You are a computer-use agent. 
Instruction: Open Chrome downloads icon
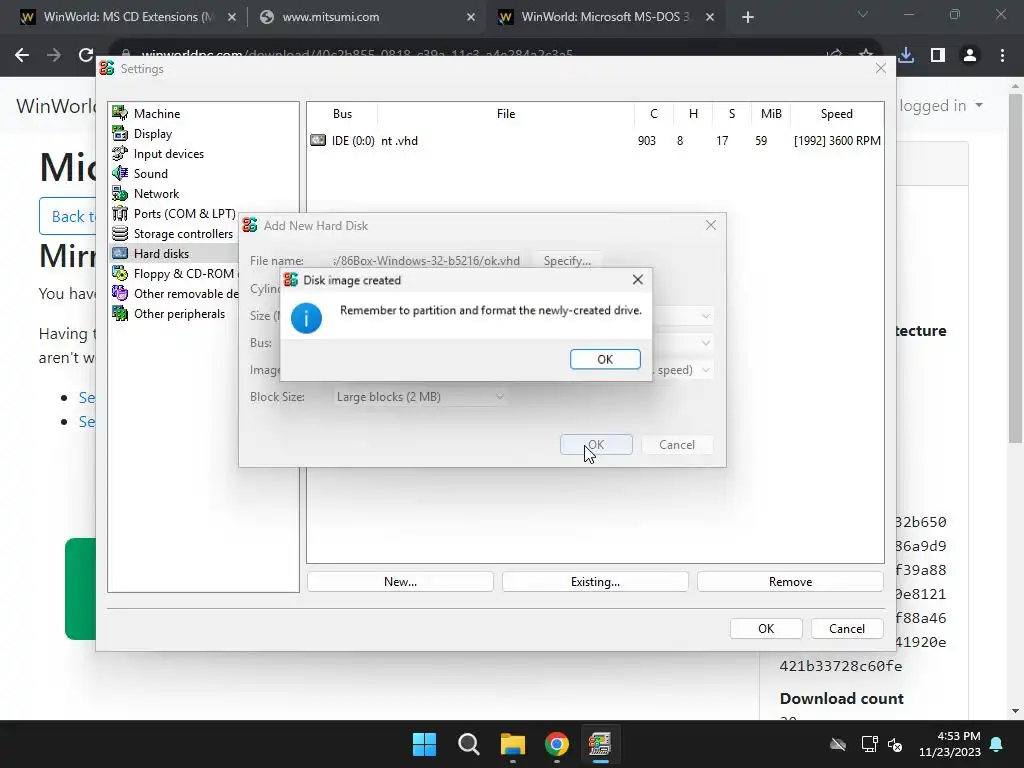coord(906,56)
